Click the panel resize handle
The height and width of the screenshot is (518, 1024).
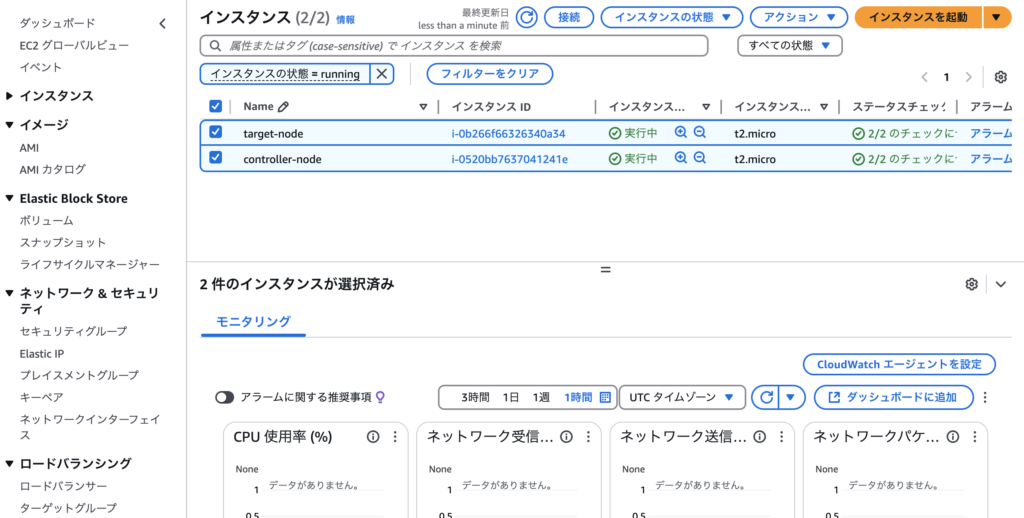(605, 269)
